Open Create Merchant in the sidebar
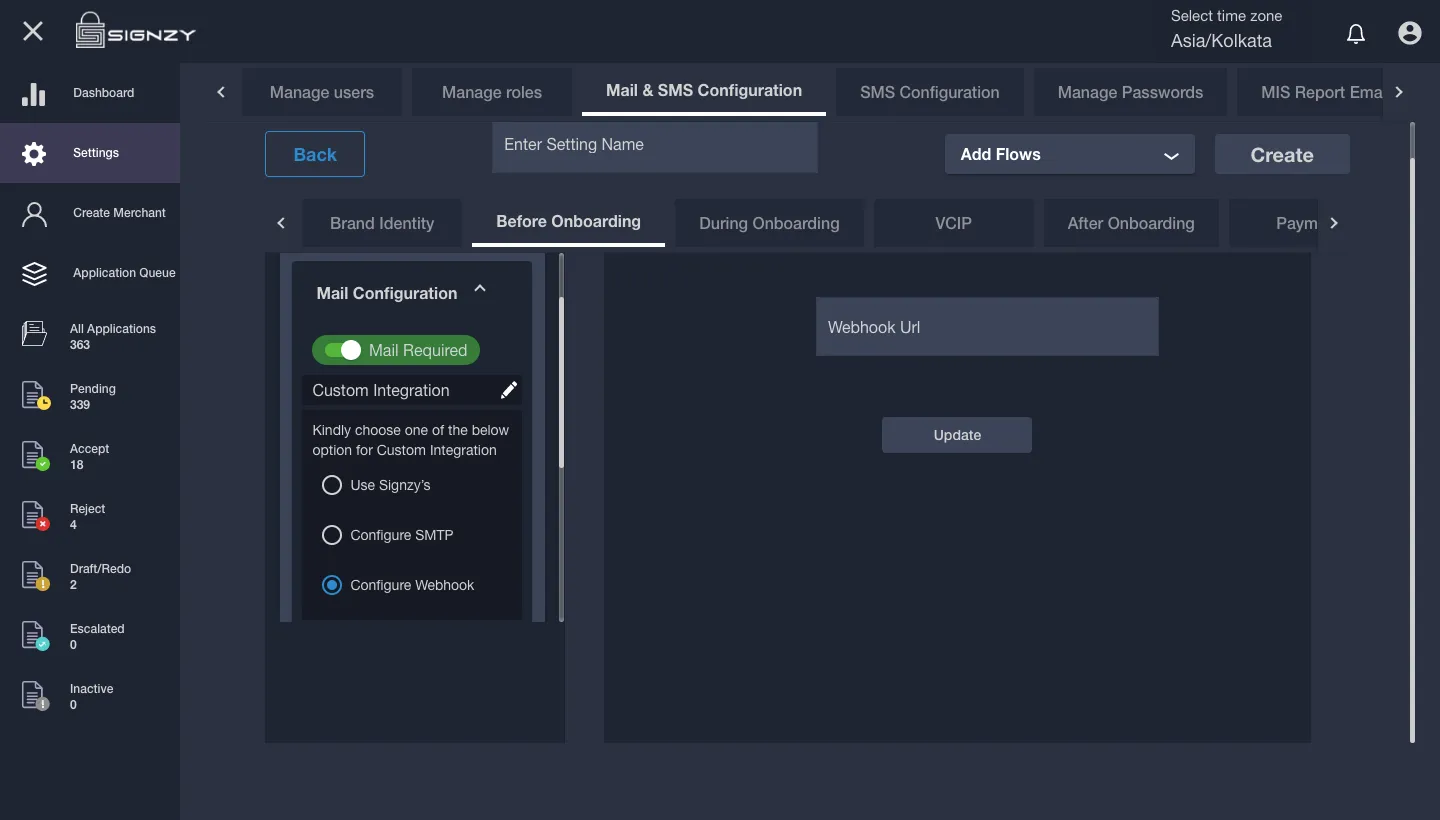This screenshot has height=820, width=1440. coord(90,213)
